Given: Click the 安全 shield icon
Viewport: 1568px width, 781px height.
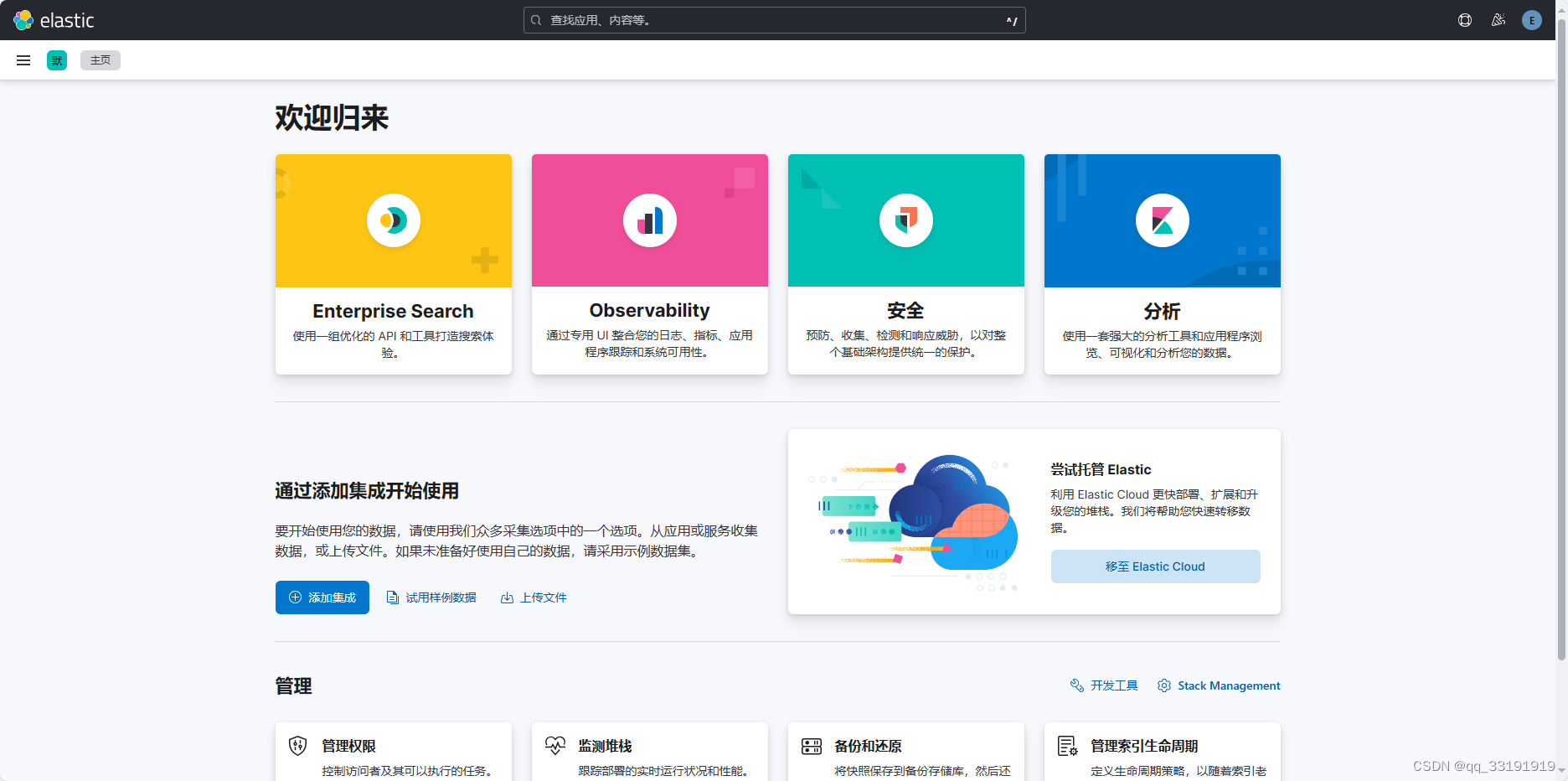Looking at the screenshot, I should point(905,220).
